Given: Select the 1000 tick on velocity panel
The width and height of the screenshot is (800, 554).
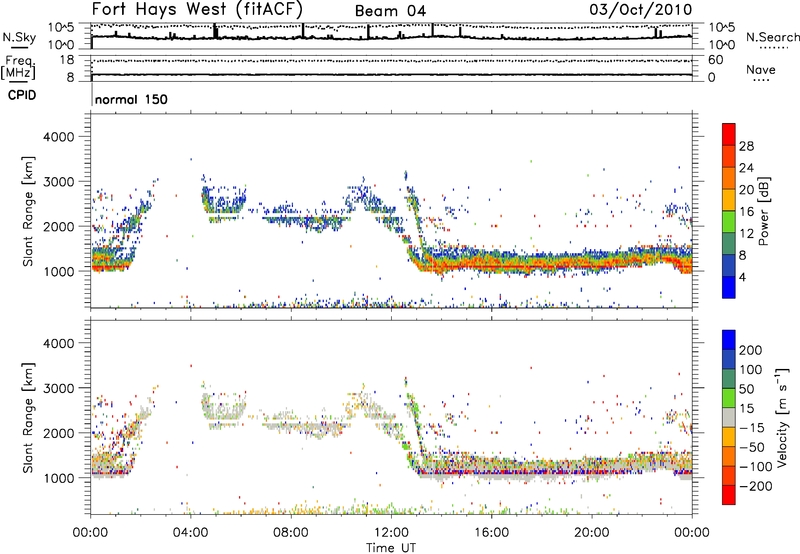Looking at the screenshot, I should pos(59,478).
